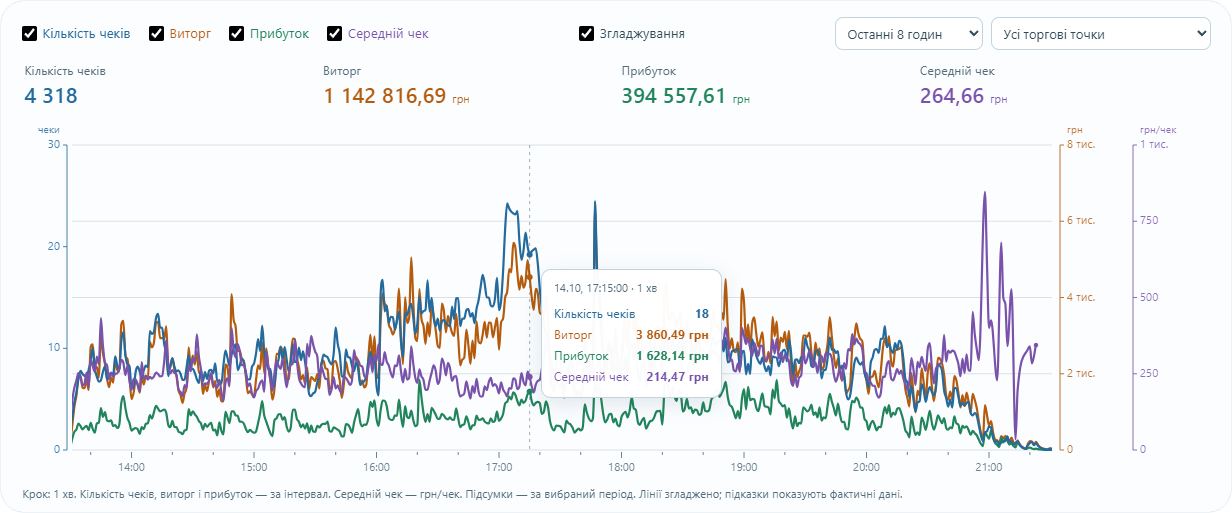Viewport: 1232px width, 513px height.
Task: Click the 6 тис. revenue axis tick
Action: [1081, 221]
